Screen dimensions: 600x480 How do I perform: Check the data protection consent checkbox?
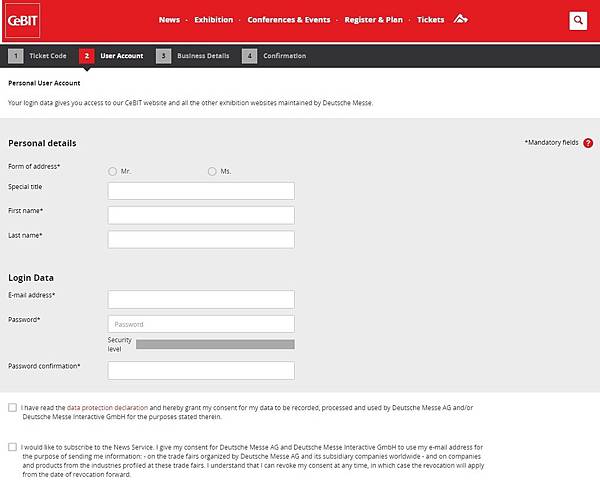(x=12, y=407)
